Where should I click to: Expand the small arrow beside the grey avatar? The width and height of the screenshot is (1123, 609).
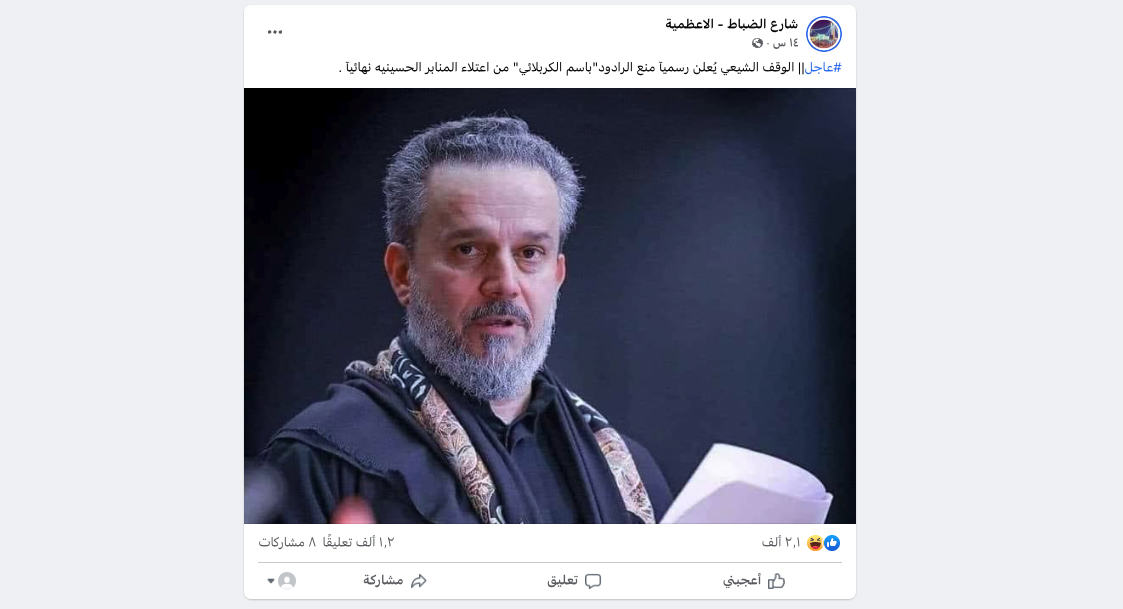[x=271, y=580]
